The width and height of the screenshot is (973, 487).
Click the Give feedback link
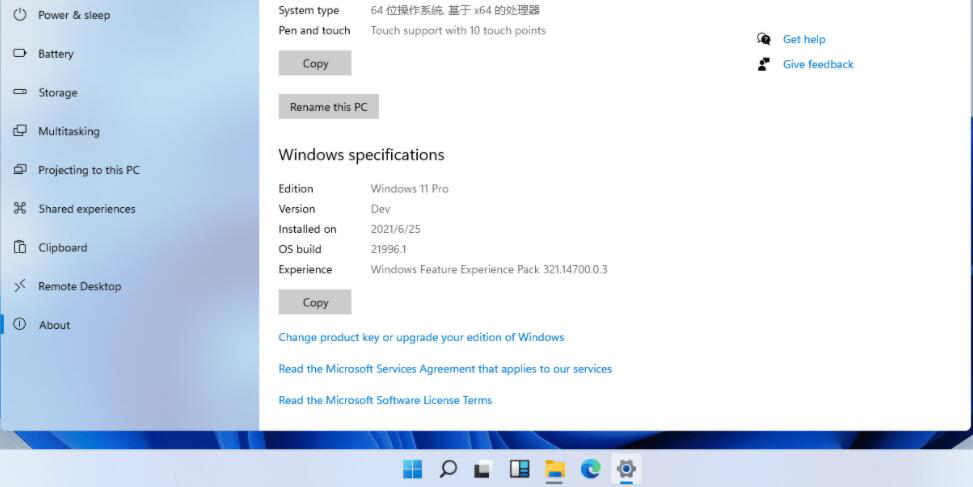tap(818, 64)
